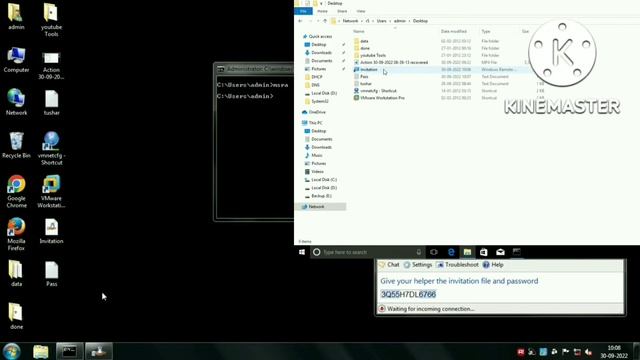Open the admin folder desktop icon
The width and height of the screenshot is (640, 360).
(16, 17)
